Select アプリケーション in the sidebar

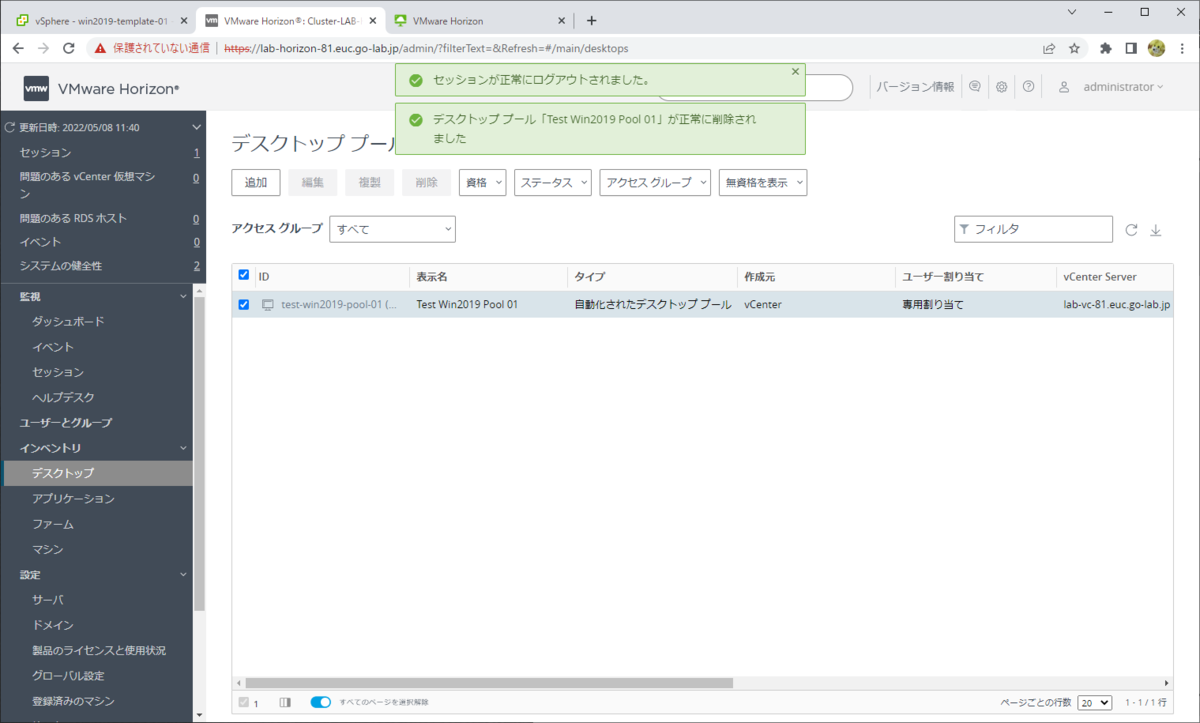coord(73,498)
